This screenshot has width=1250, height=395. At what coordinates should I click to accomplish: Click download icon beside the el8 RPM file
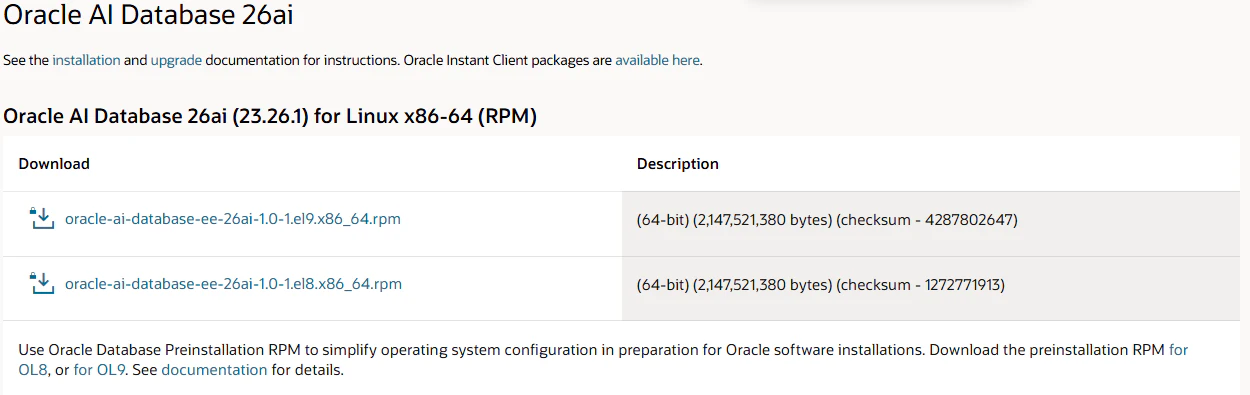41,284
